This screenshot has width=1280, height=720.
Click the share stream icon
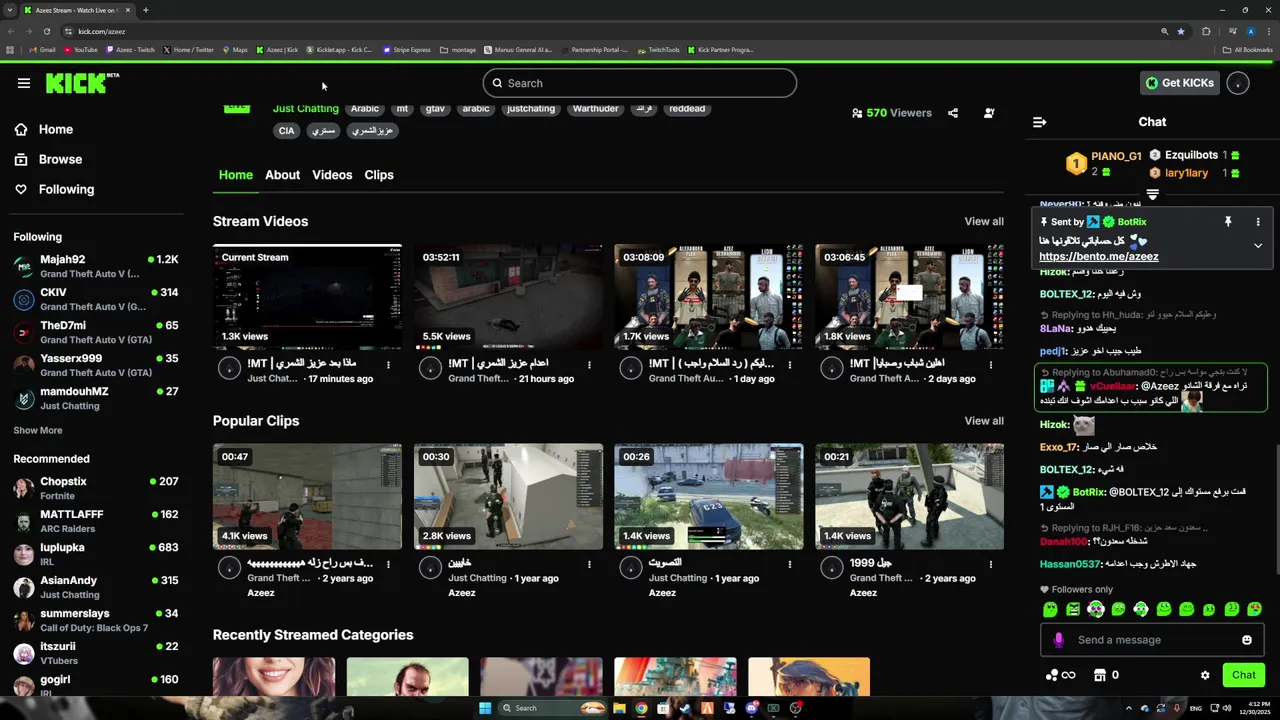pyautogui.click(x=953, y=113)
